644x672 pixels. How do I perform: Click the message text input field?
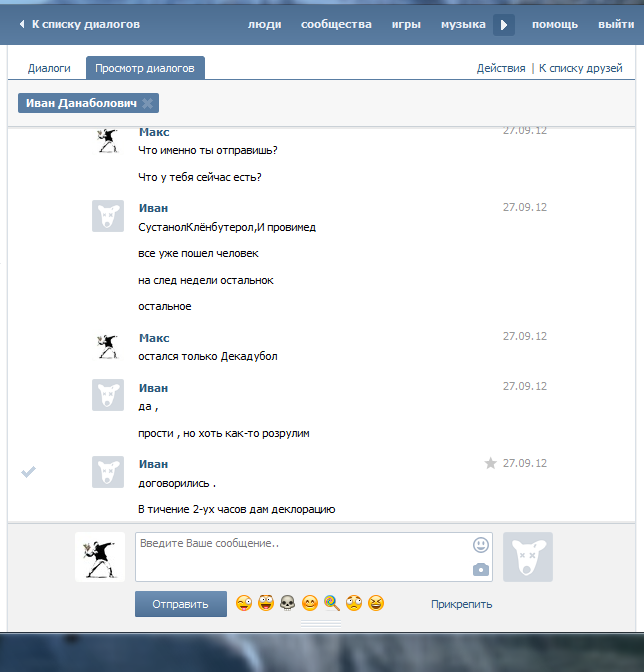coord(300,557)
